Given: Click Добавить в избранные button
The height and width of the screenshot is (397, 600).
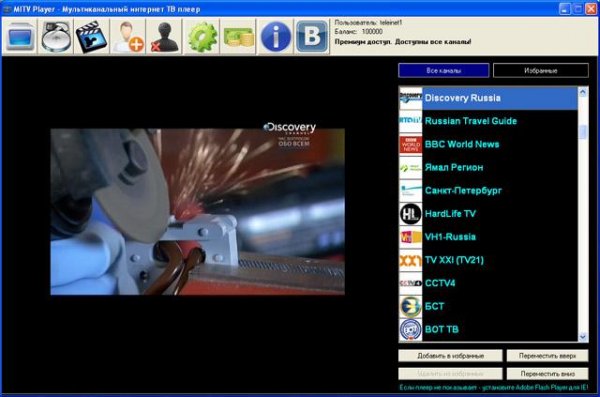Looking at the screenshot, I should click(450, 356).
